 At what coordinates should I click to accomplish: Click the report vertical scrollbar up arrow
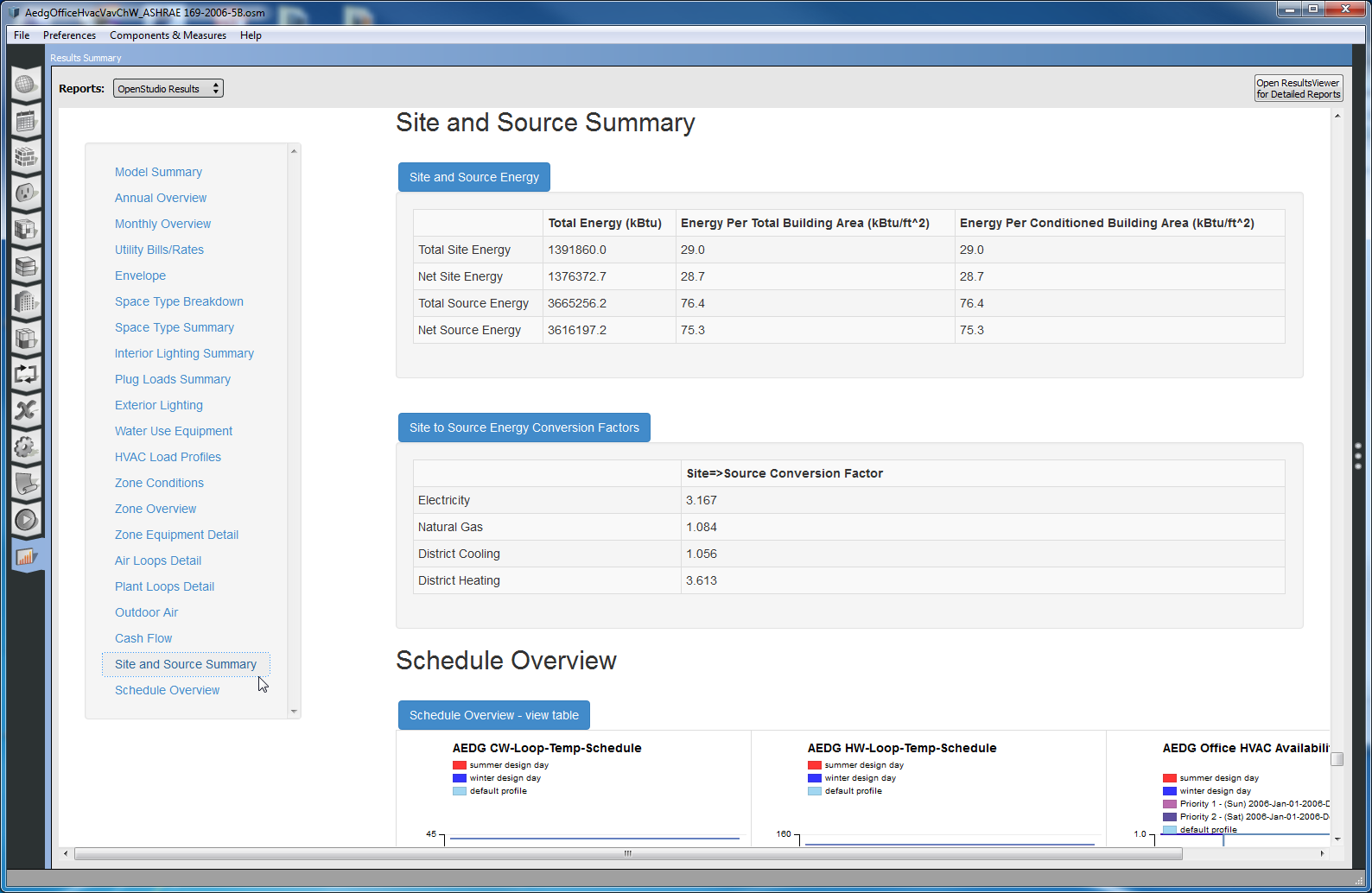click(x=1337, y=116)
